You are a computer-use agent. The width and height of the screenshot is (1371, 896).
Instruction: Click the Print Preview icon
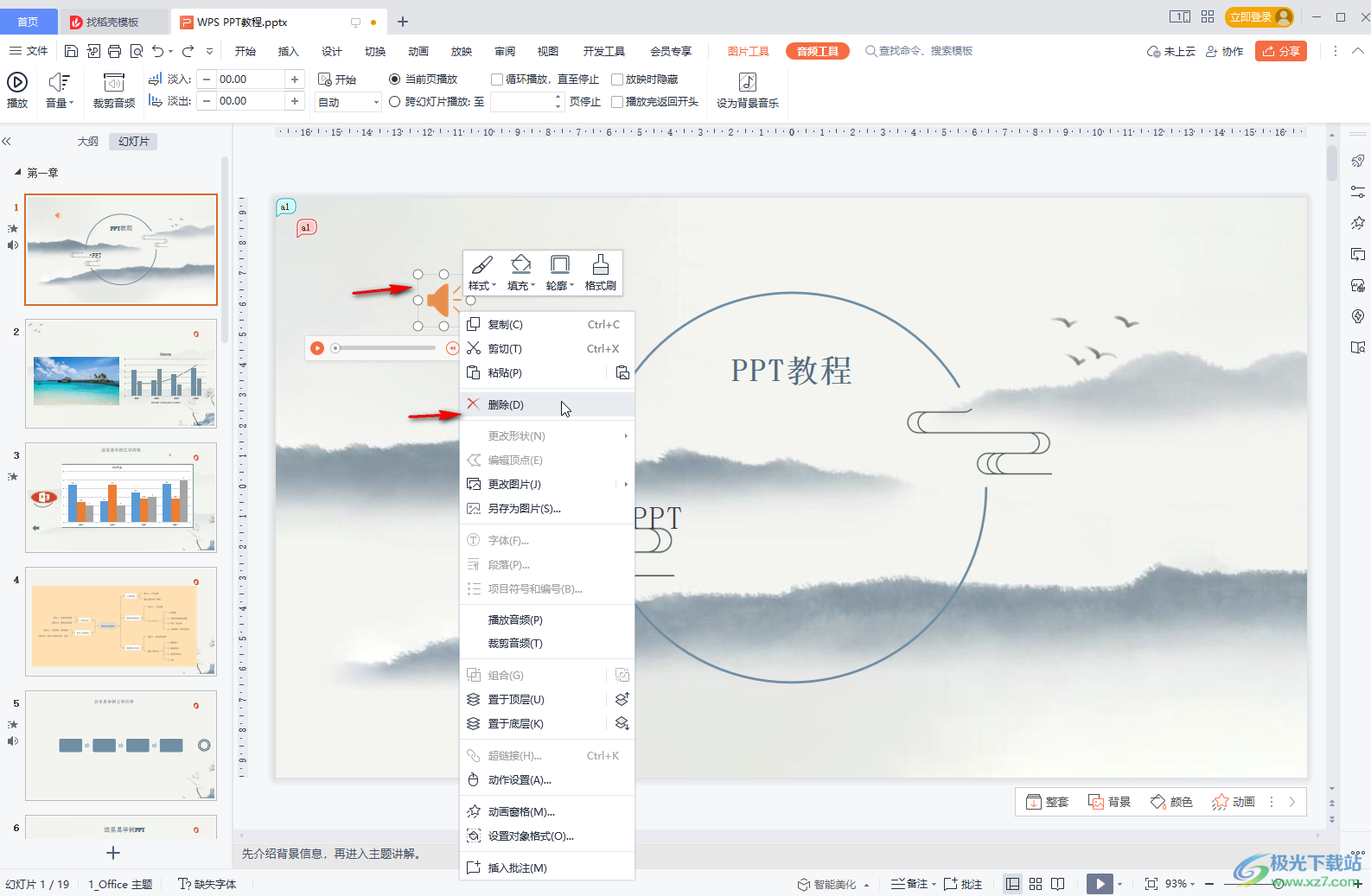point(137,51)
